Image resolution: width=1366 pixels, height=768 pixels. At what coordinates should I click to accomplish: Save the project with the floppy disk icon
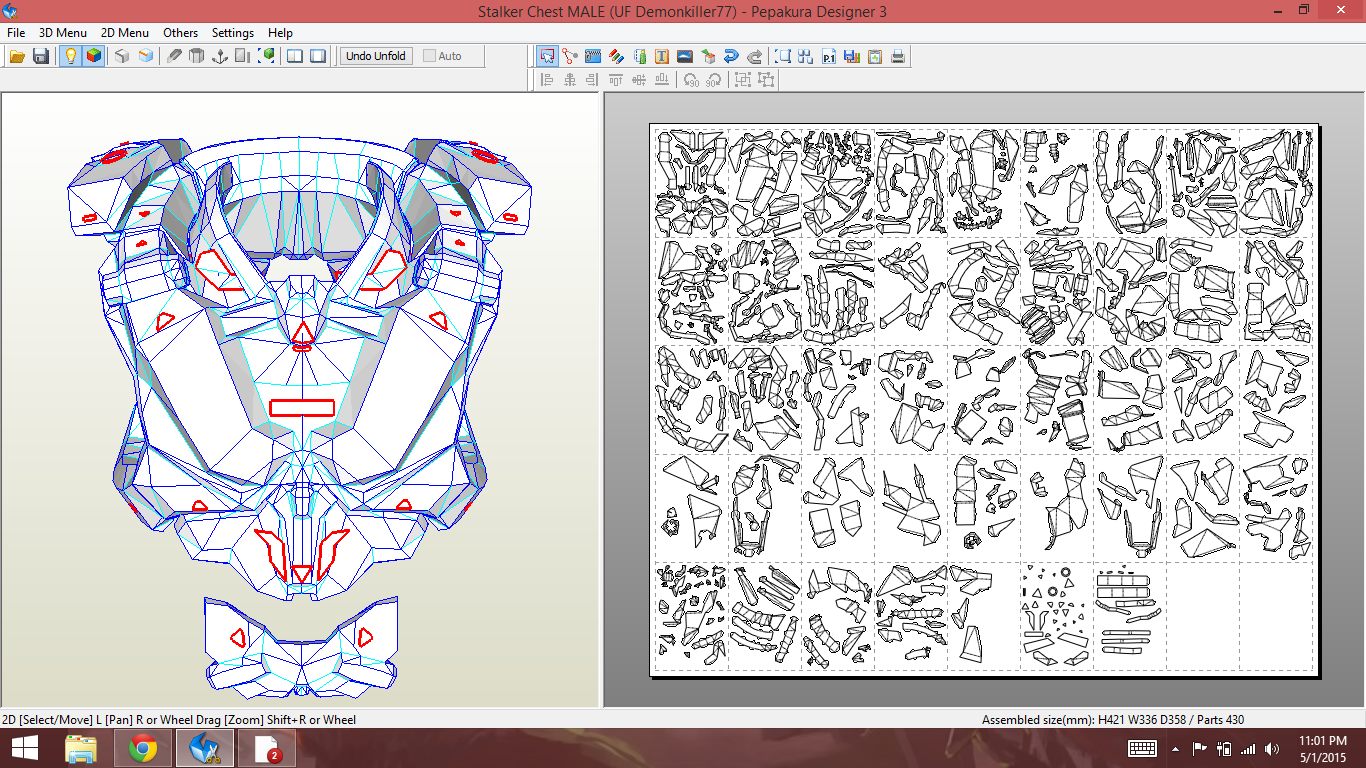41,56
